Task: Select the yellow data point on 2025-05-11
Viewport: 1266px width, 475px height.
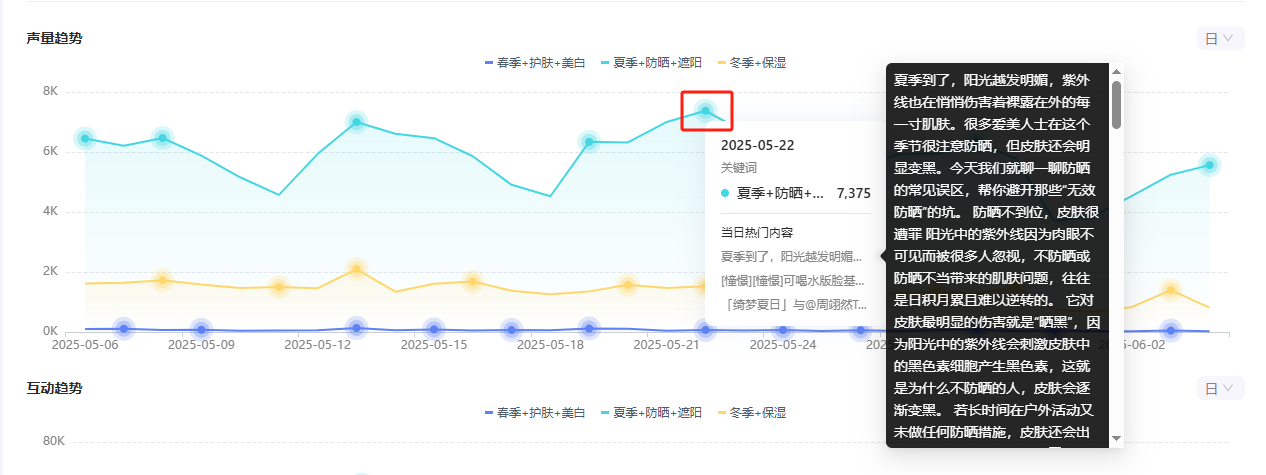Action: [279, 287]
